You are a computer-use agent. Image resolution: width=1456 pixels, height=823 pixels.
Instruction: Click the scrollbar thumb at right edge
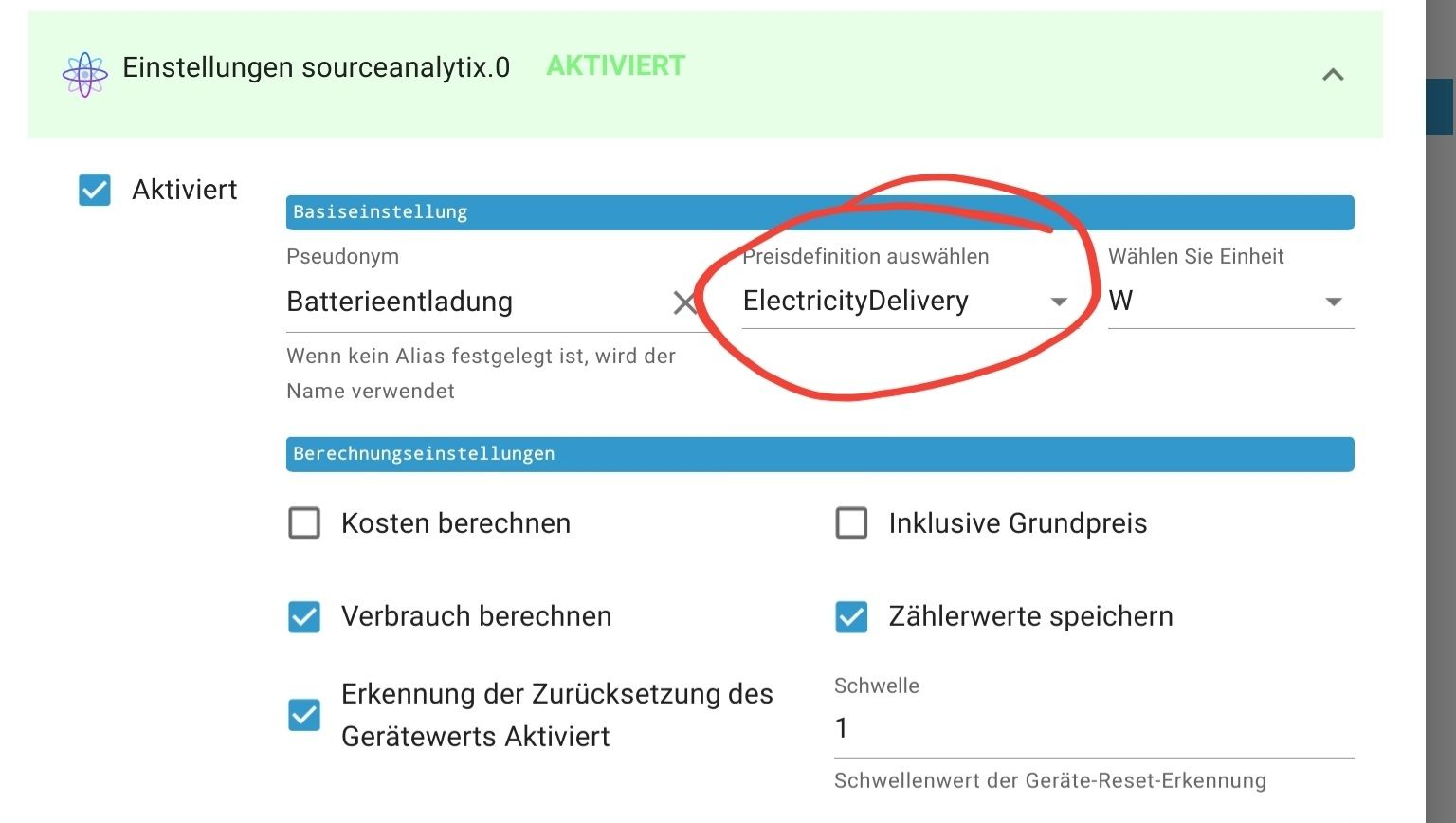coord(1440,106)
